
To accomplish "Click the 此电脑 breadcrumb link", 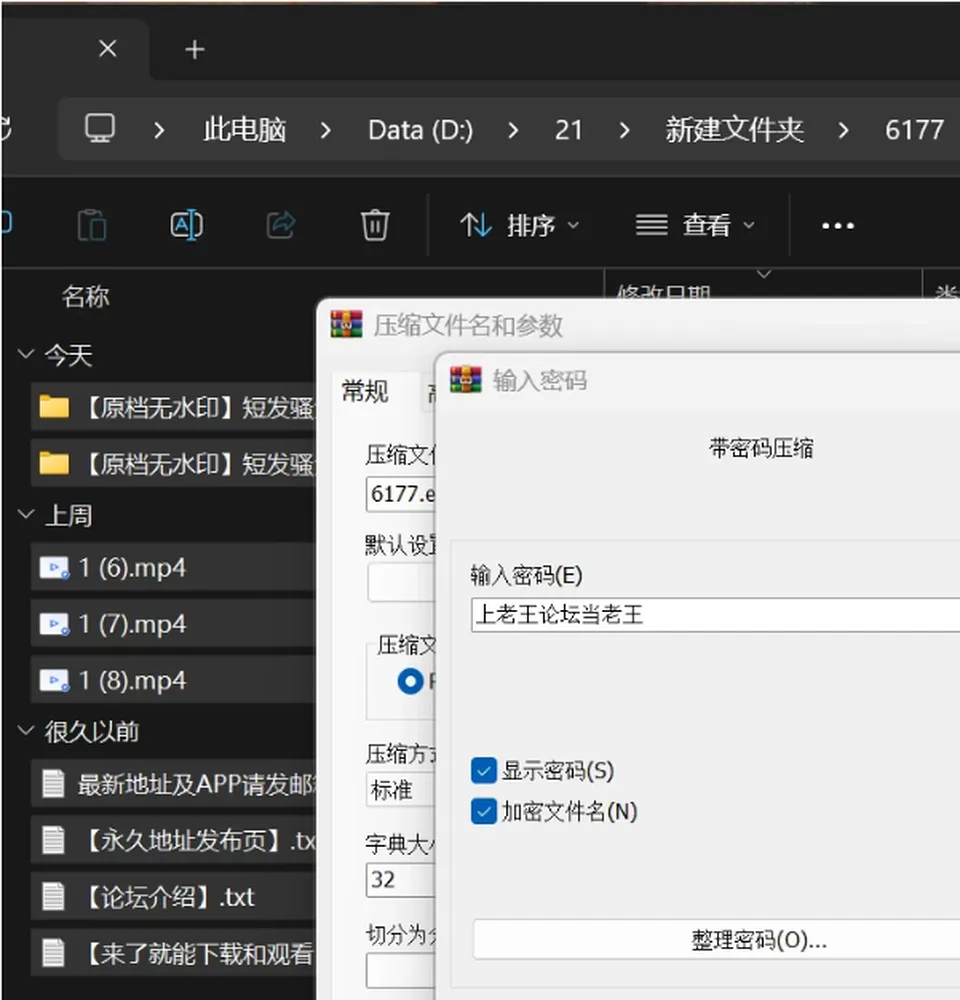I will coord(245,129).
